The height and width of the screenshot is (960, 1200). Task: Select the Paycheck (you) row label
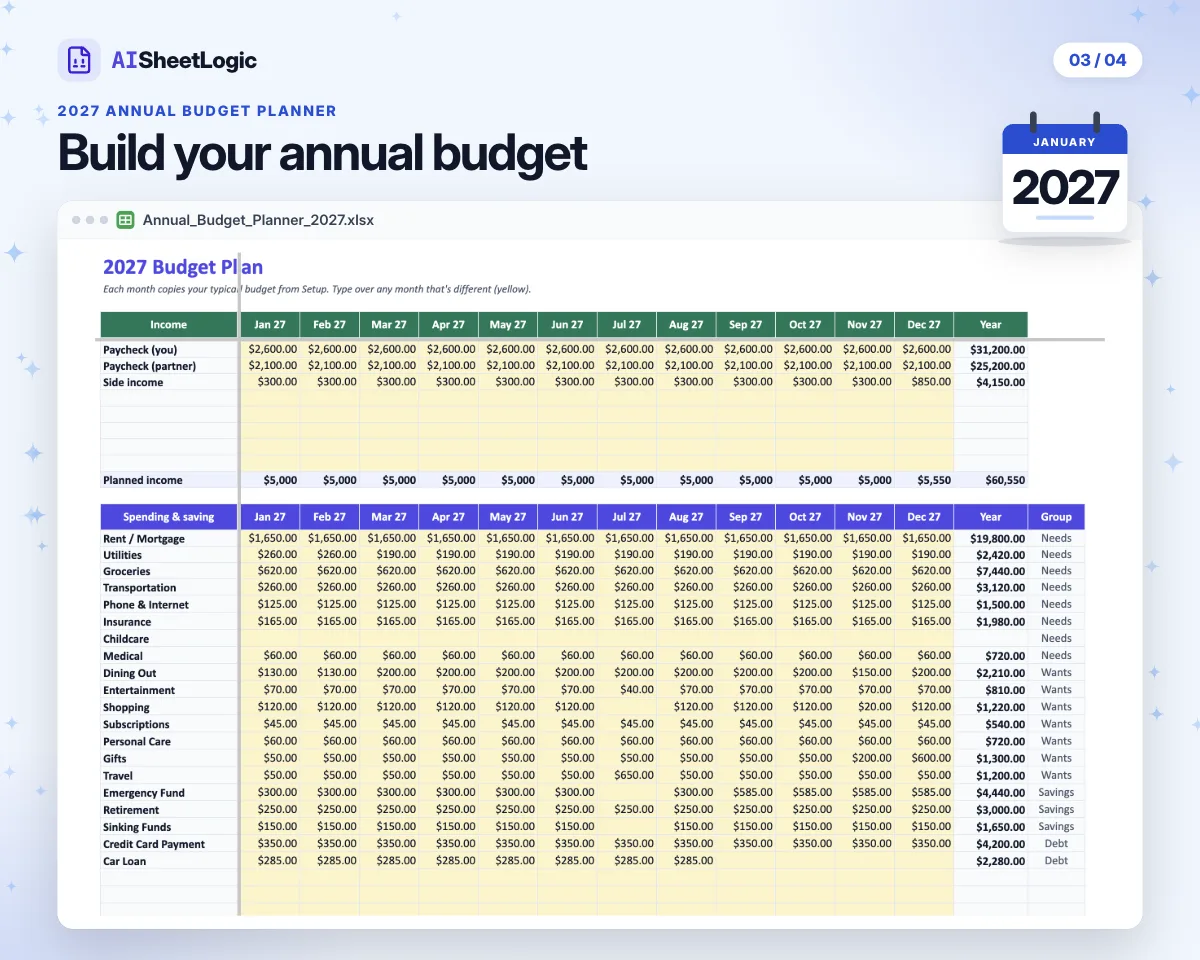[x=140, y=350]
